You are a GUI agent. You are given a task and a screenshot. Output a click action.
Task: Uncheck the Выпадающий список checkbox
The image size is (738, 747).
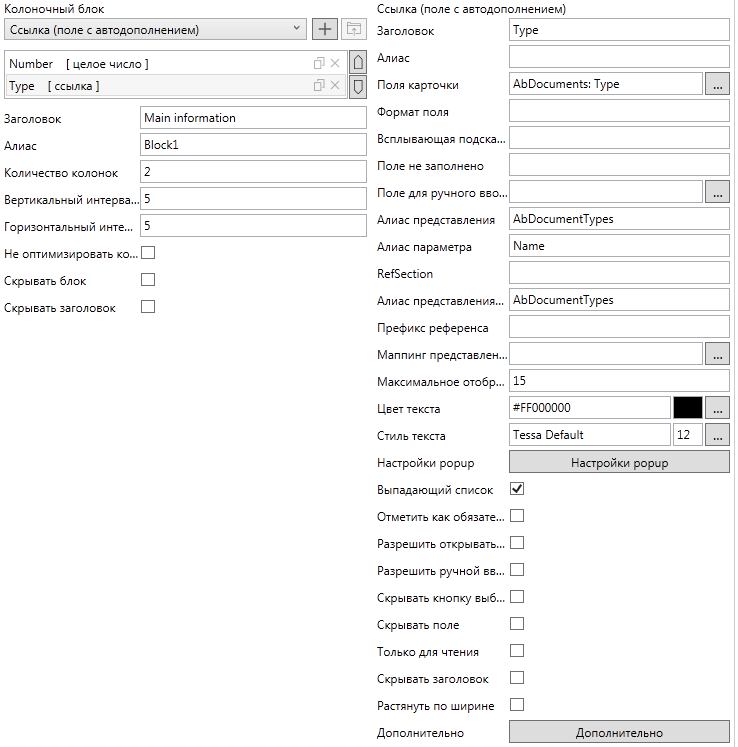point(517,489)
